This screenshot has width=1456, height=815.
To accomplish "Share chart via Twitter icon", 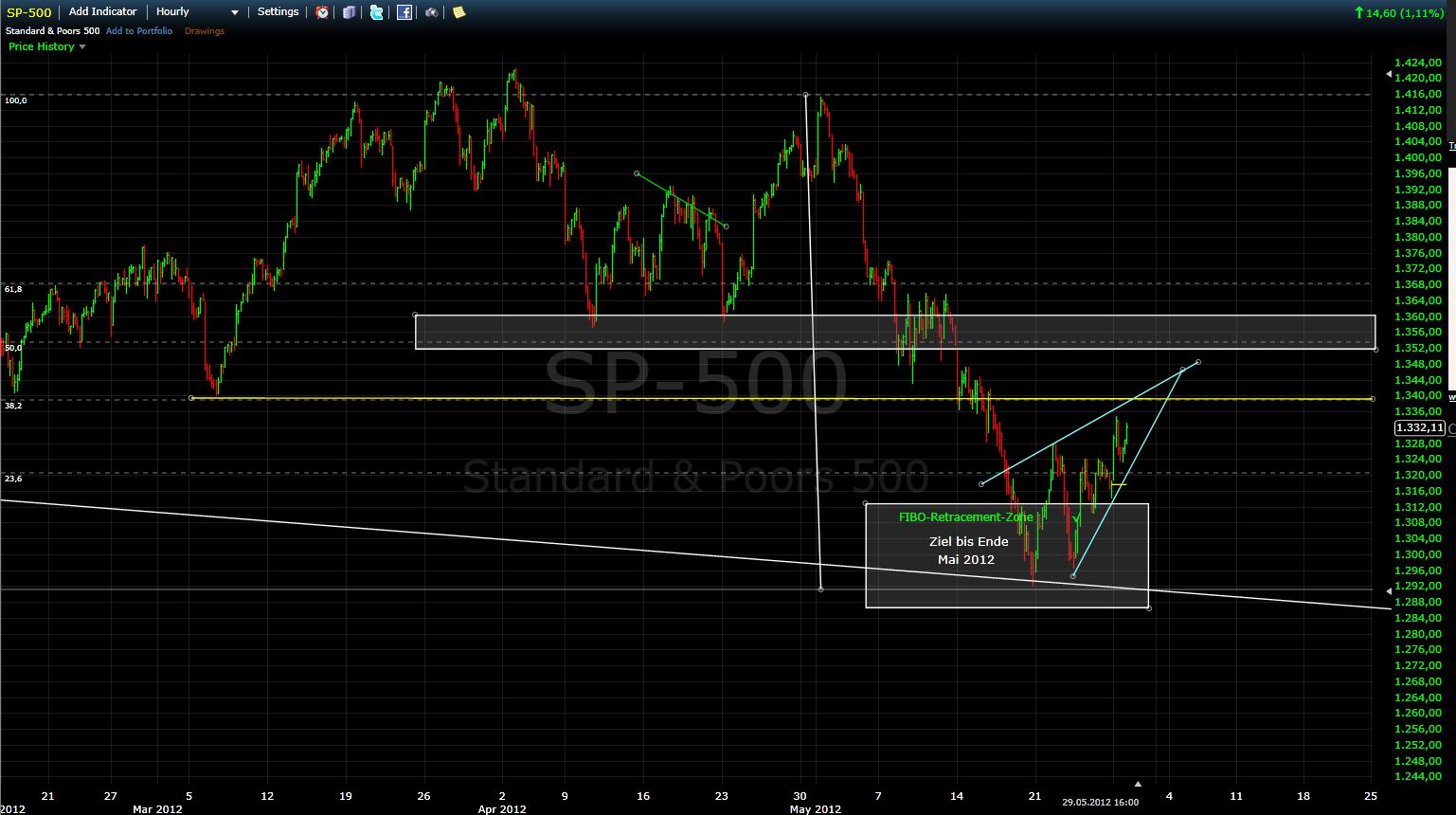I will click(377, 12).
